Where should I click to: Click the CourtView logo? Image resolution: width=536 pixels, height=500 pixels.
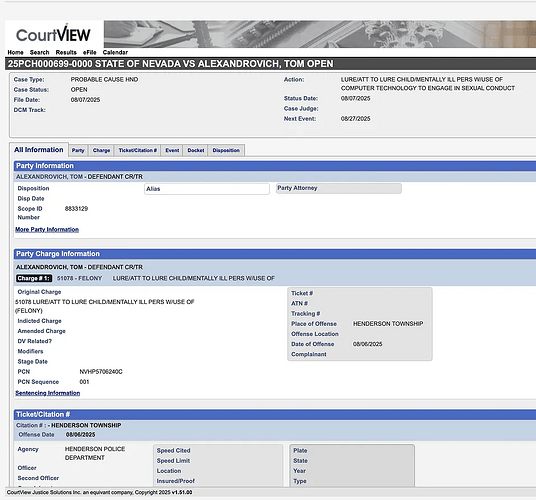(53, 34)
